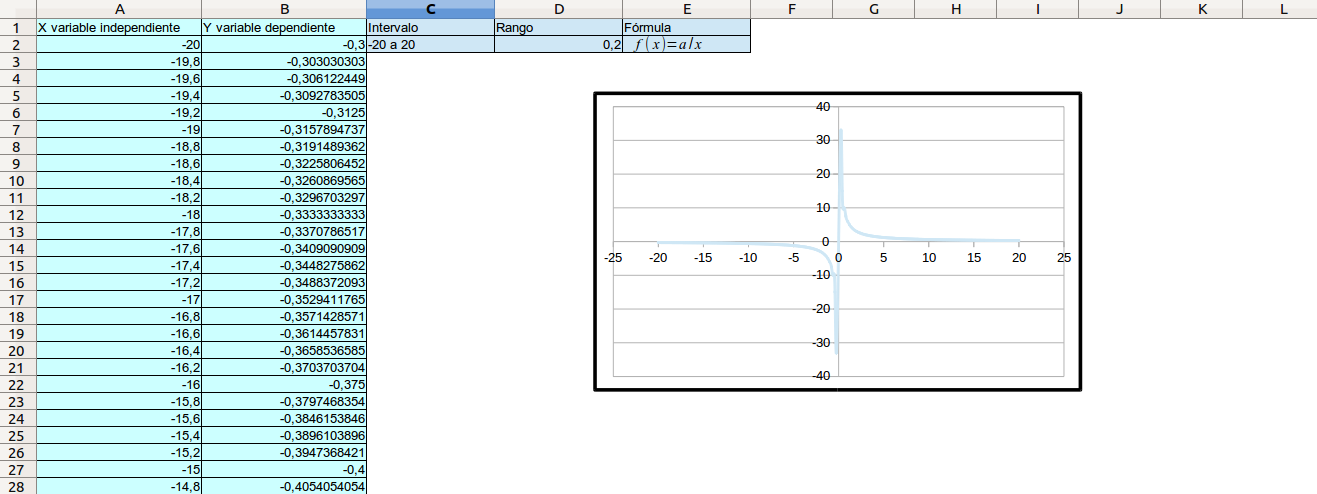Select column E header

point(686,9)
